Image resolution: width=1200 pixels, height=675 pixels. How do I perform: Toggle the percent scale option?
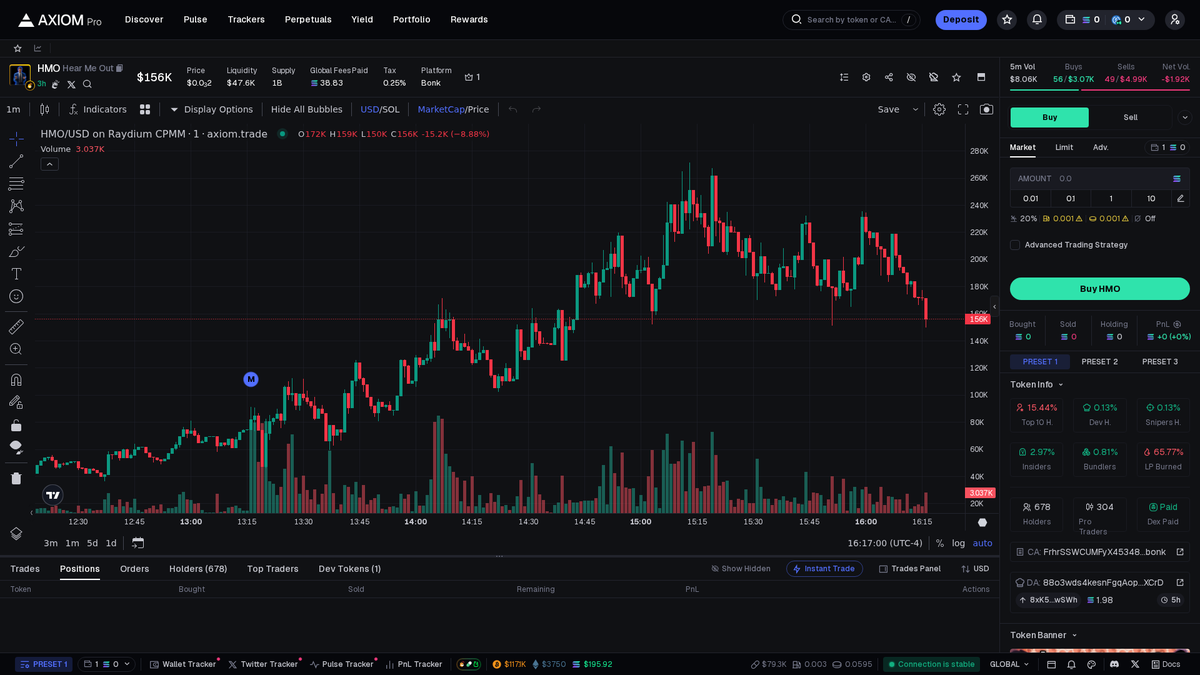(x=940, y=543)
